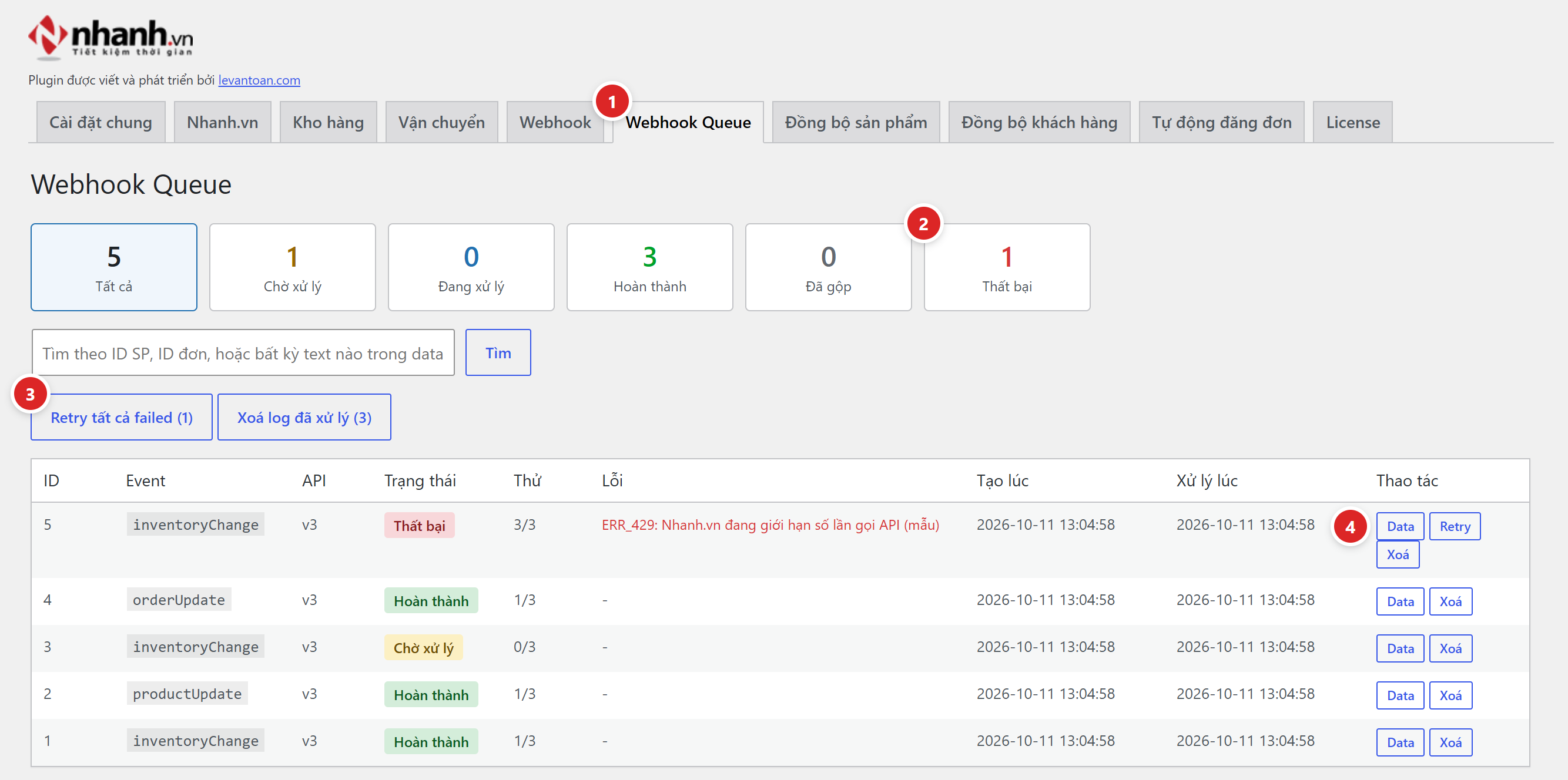Viewport: 1568px width, 780px height.
Task: Delete row ID 5 with Xoá
Action: [1398, 554]
